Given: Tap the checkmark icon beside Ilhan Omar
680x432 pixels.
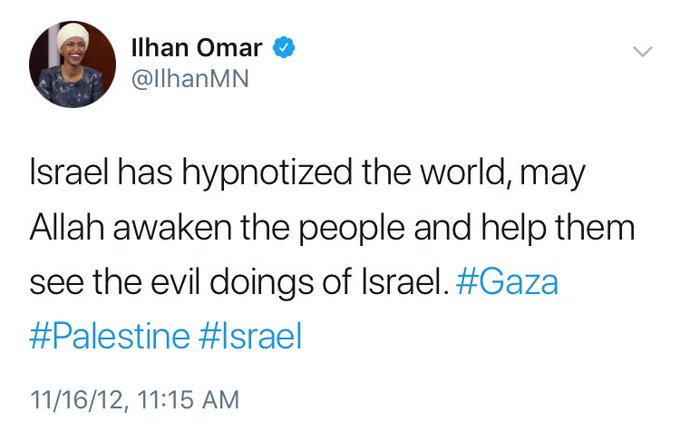Looking at the screenshot, I should point(284,48).
